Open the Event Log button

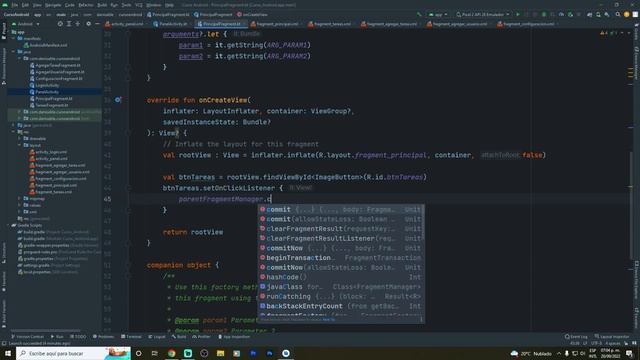pos(576,337)
